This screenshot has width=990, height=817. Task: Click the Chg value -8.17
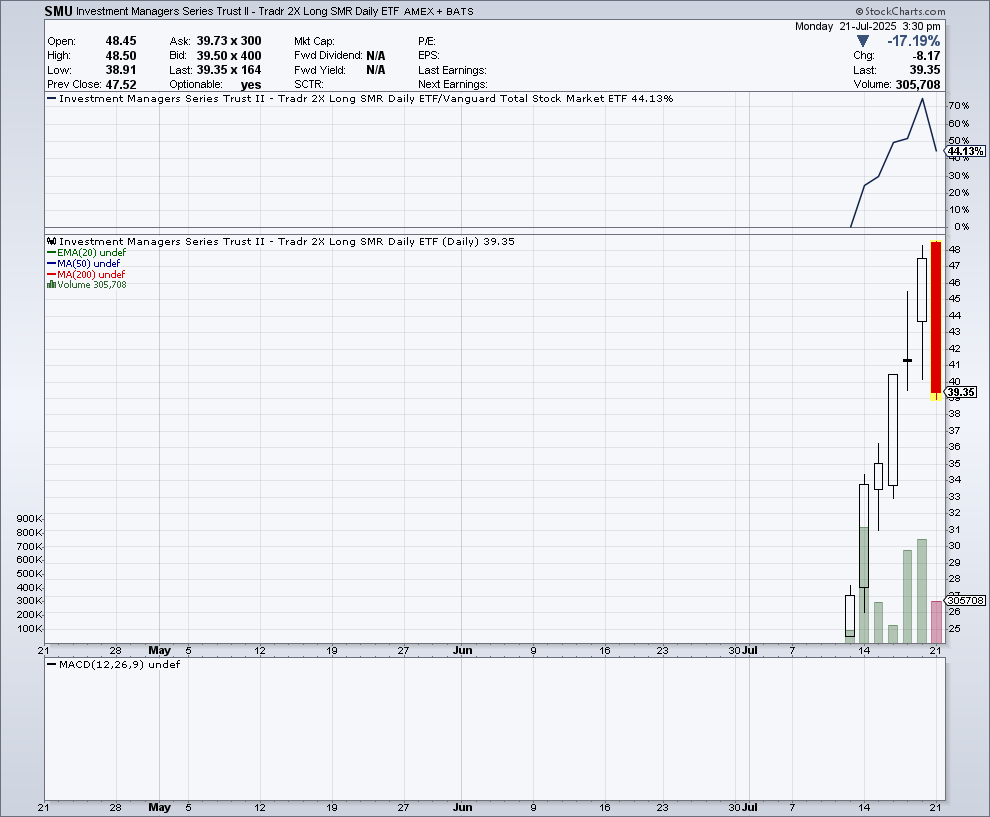coord(926,56)
